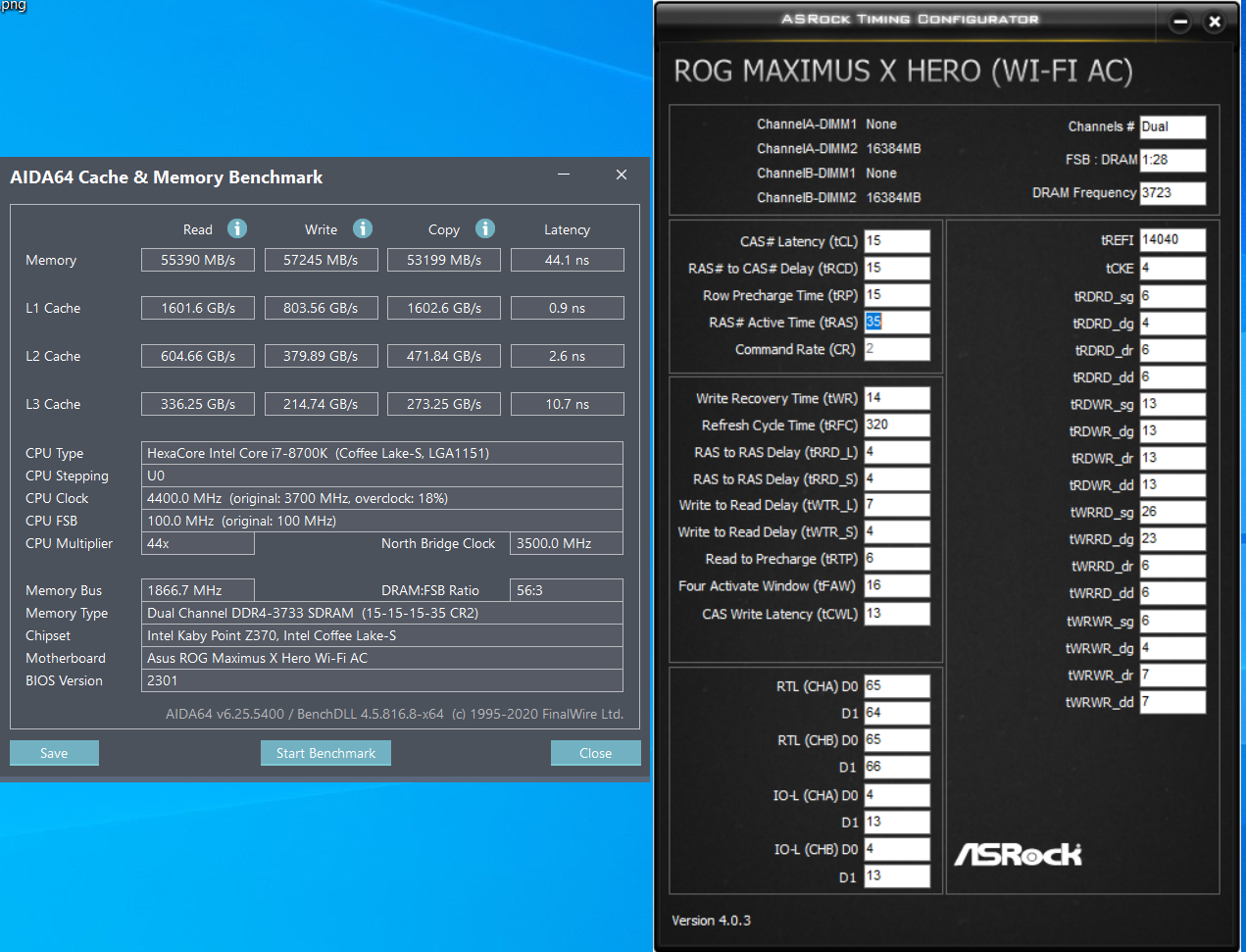Select the RAS# to CAS# Delay (tRCD) field
1246x952 pixels.
pyautogui.click(x=897, y=268)
